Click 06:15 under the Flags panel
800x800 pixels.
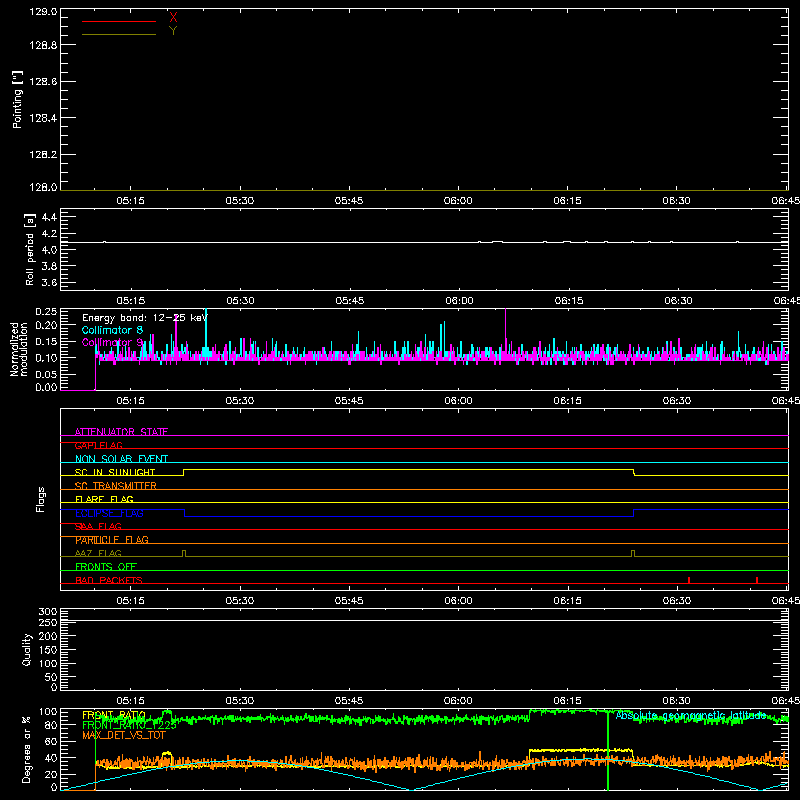567,601
